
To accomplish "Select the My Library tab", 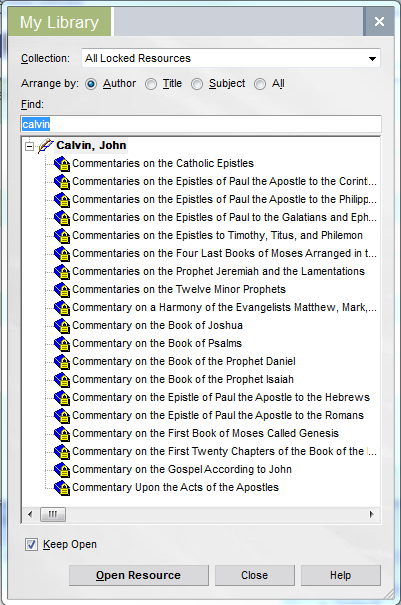I will click(59, 22).
